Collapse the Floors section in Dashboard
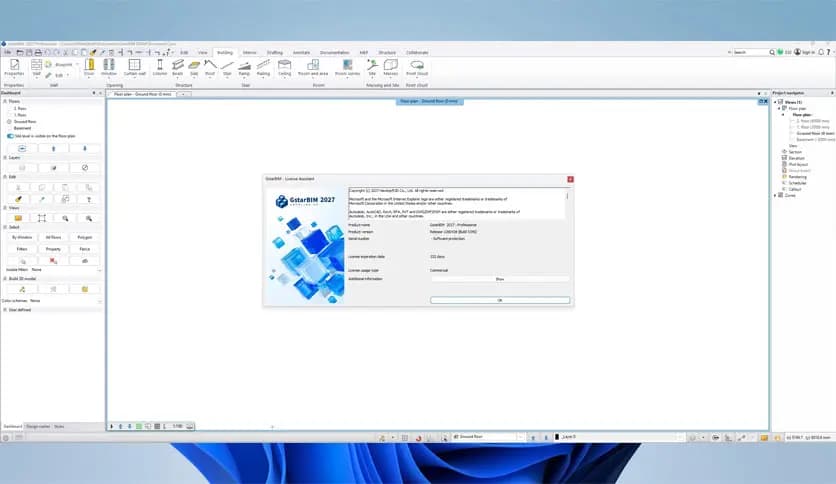Image resolution: width=836 pixels, height=484 pixels. point(5,101)
